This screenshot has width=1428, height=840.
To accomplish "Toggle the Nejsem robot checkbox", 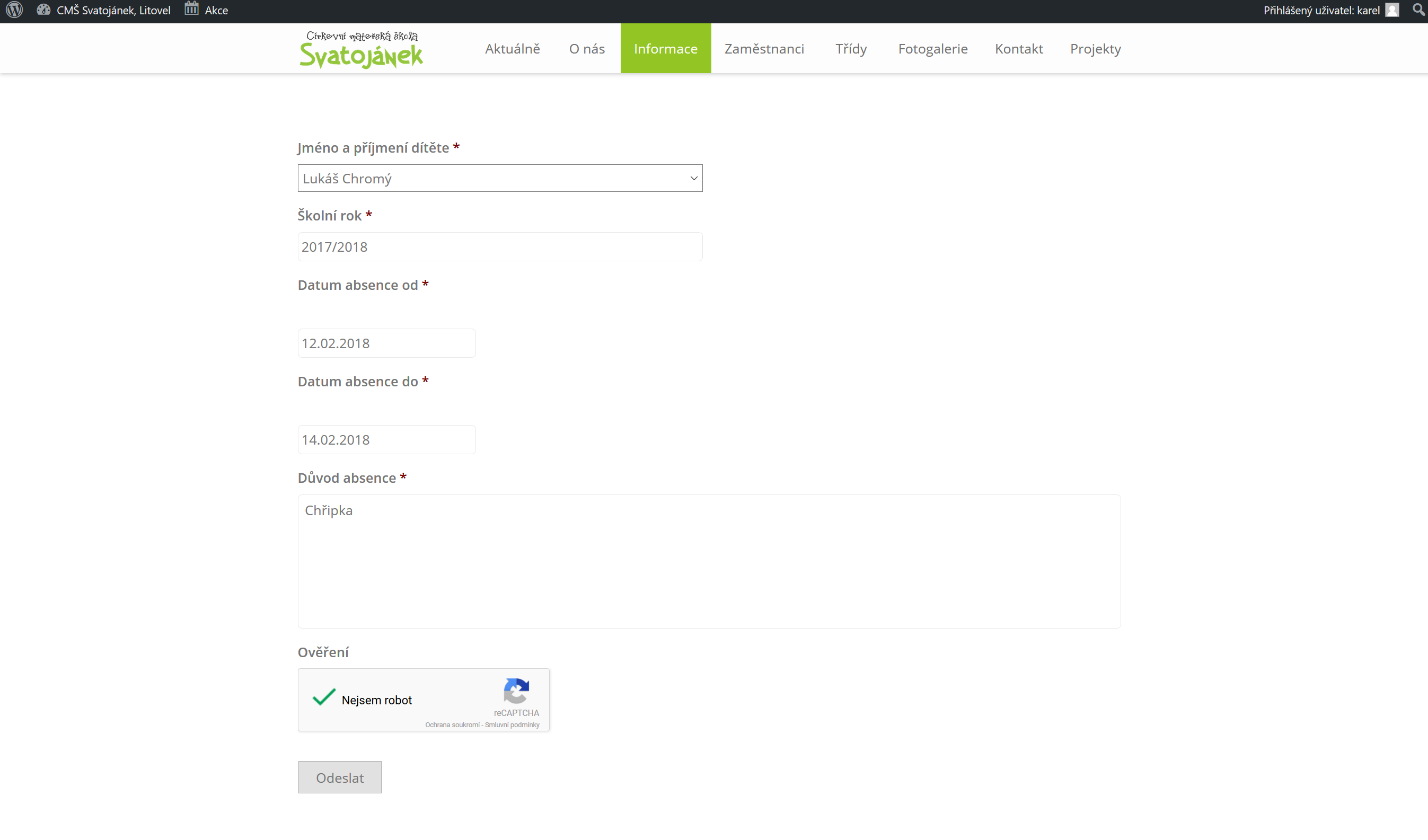I will click(x=324, y=698).
